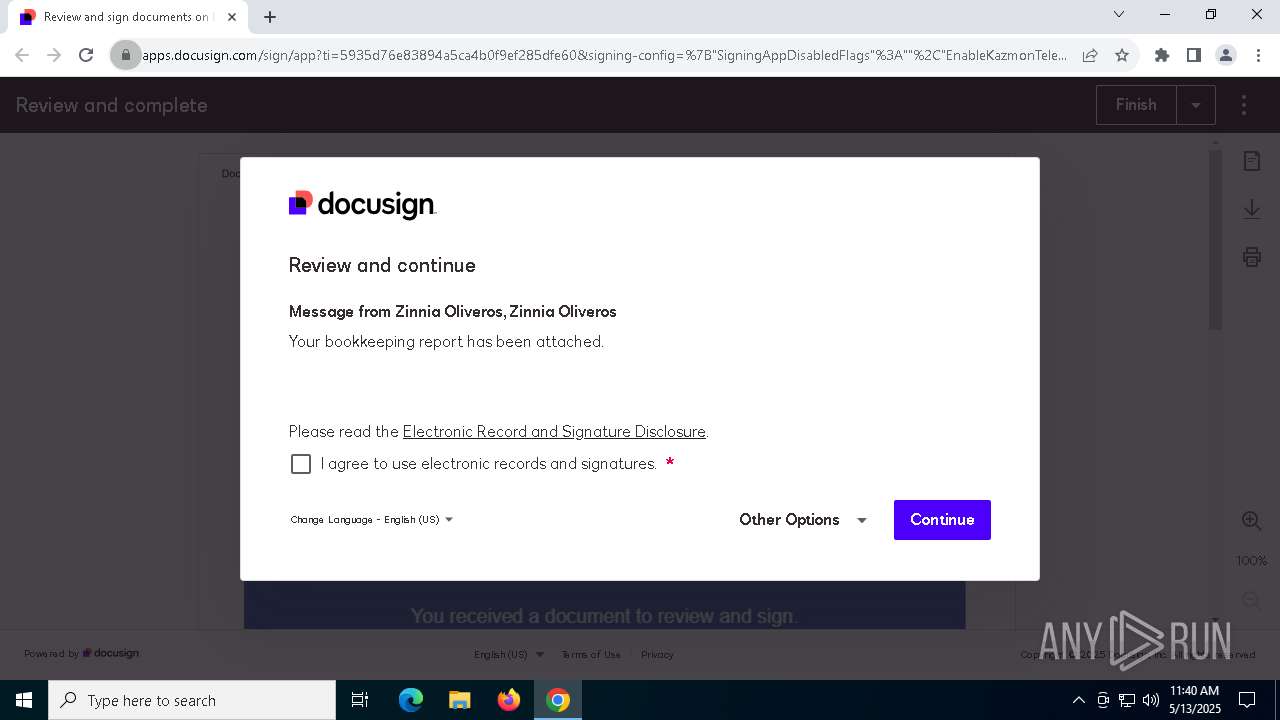Click the zoom out magnifier icon
This screenshot has height=720, width=1280.
point(1251,600)
